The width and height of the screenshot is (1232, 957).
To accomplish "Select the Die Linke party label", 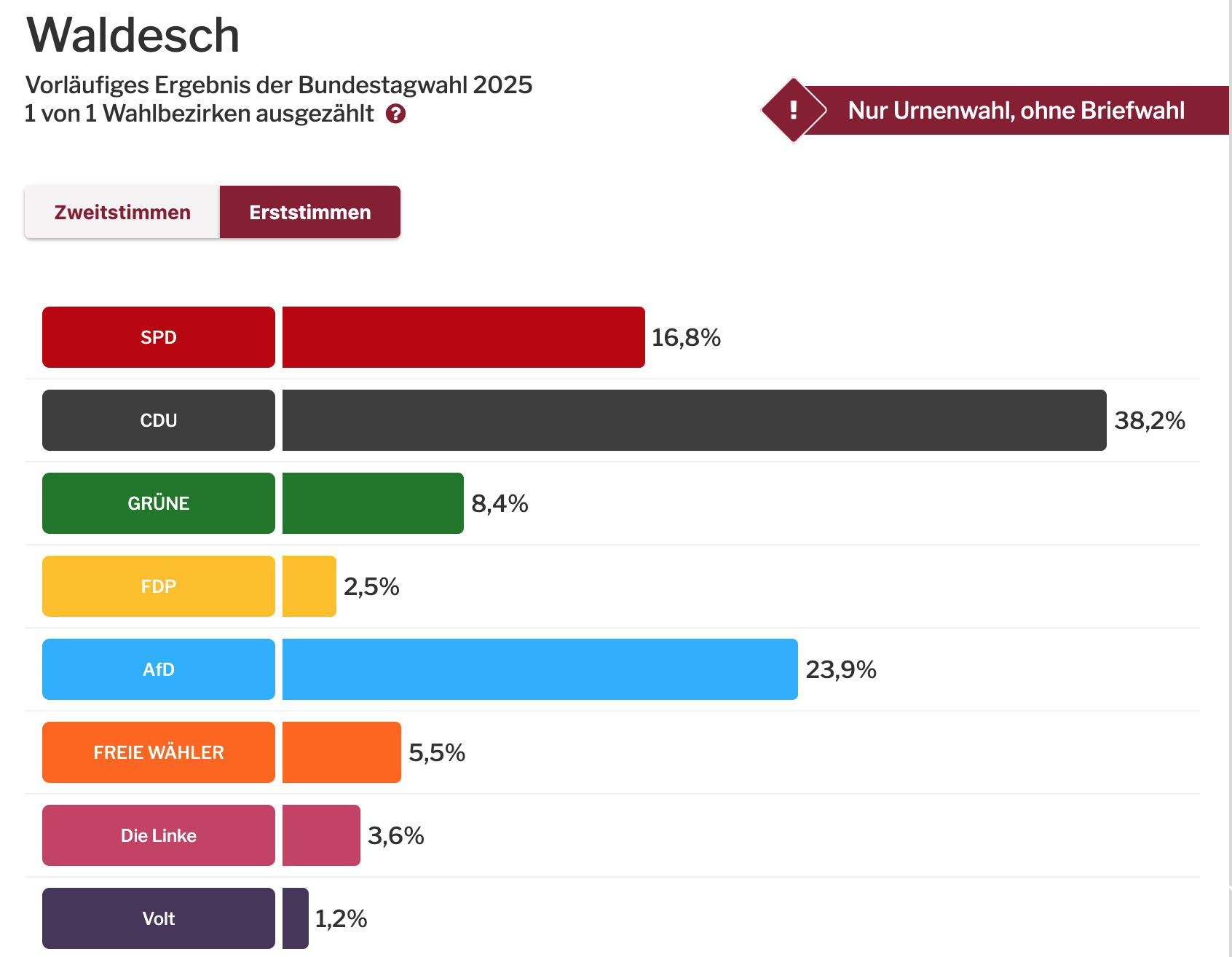I will point(158,835).
